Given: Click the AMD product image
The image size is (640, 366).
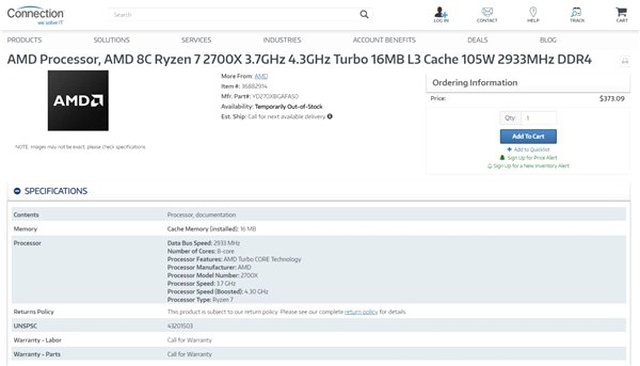Looking at the screenshot, I should point(78,100).
